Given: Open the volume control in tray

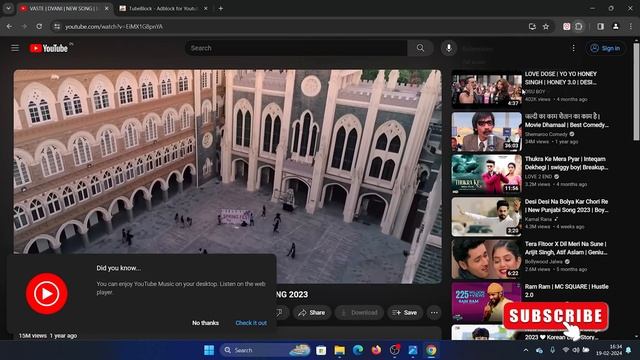Looking at the screenshot, I should [x=576, y=350].
